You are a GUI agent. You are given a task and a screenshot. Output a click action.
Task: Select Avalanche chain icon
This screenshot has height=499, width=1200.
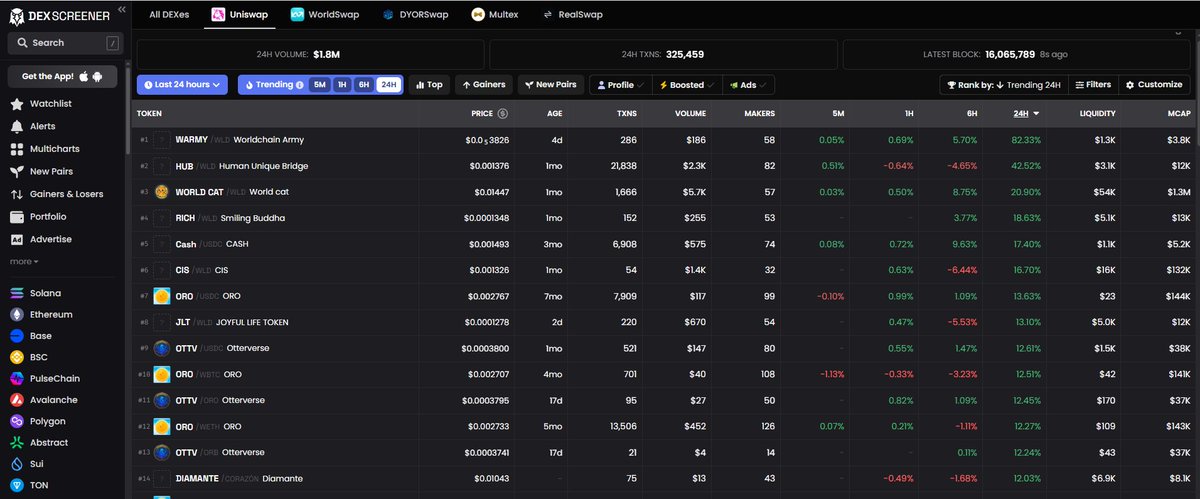tap(17, 400)
